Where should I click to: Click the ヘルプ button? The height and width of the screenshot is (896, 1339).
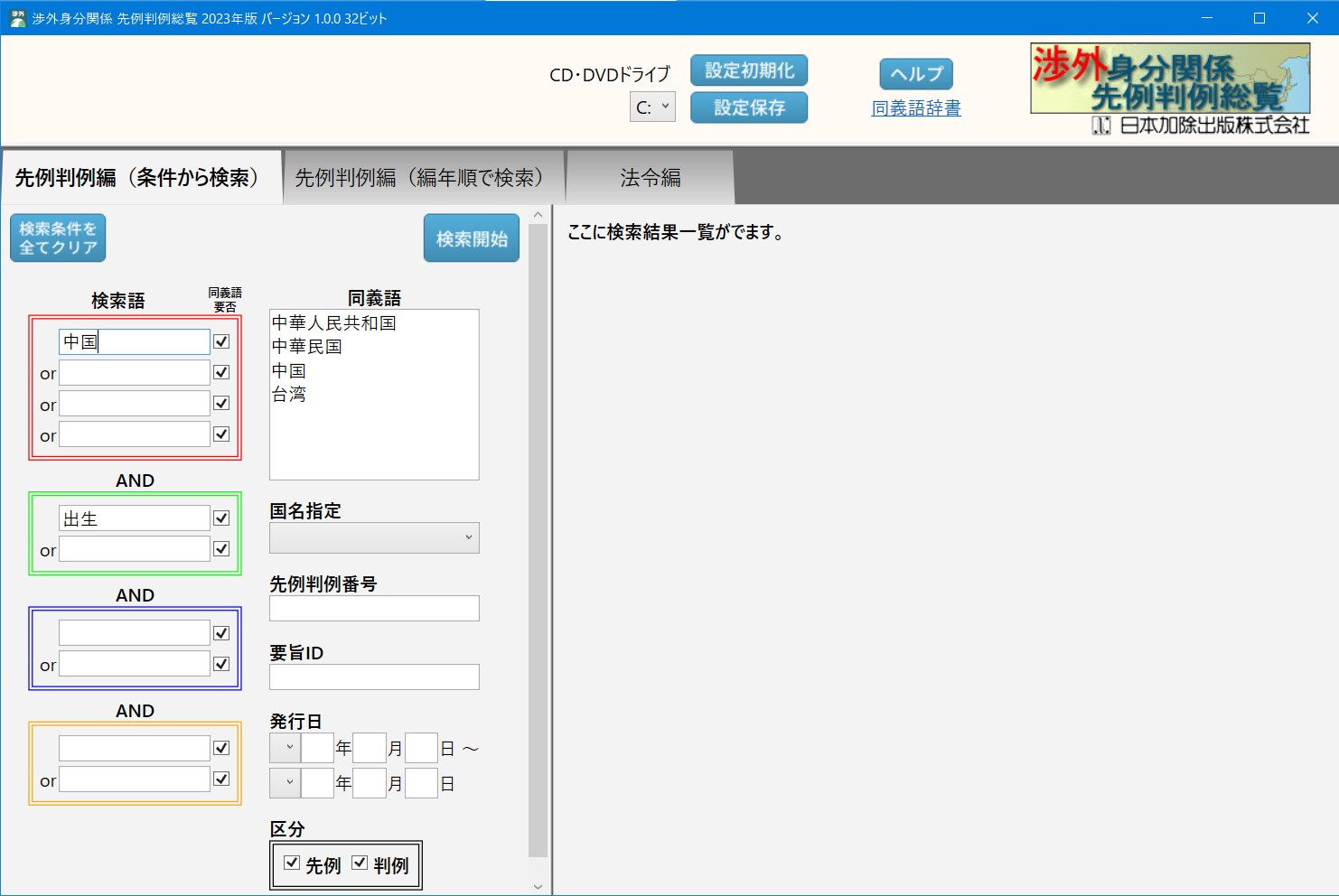click(916, 74)
